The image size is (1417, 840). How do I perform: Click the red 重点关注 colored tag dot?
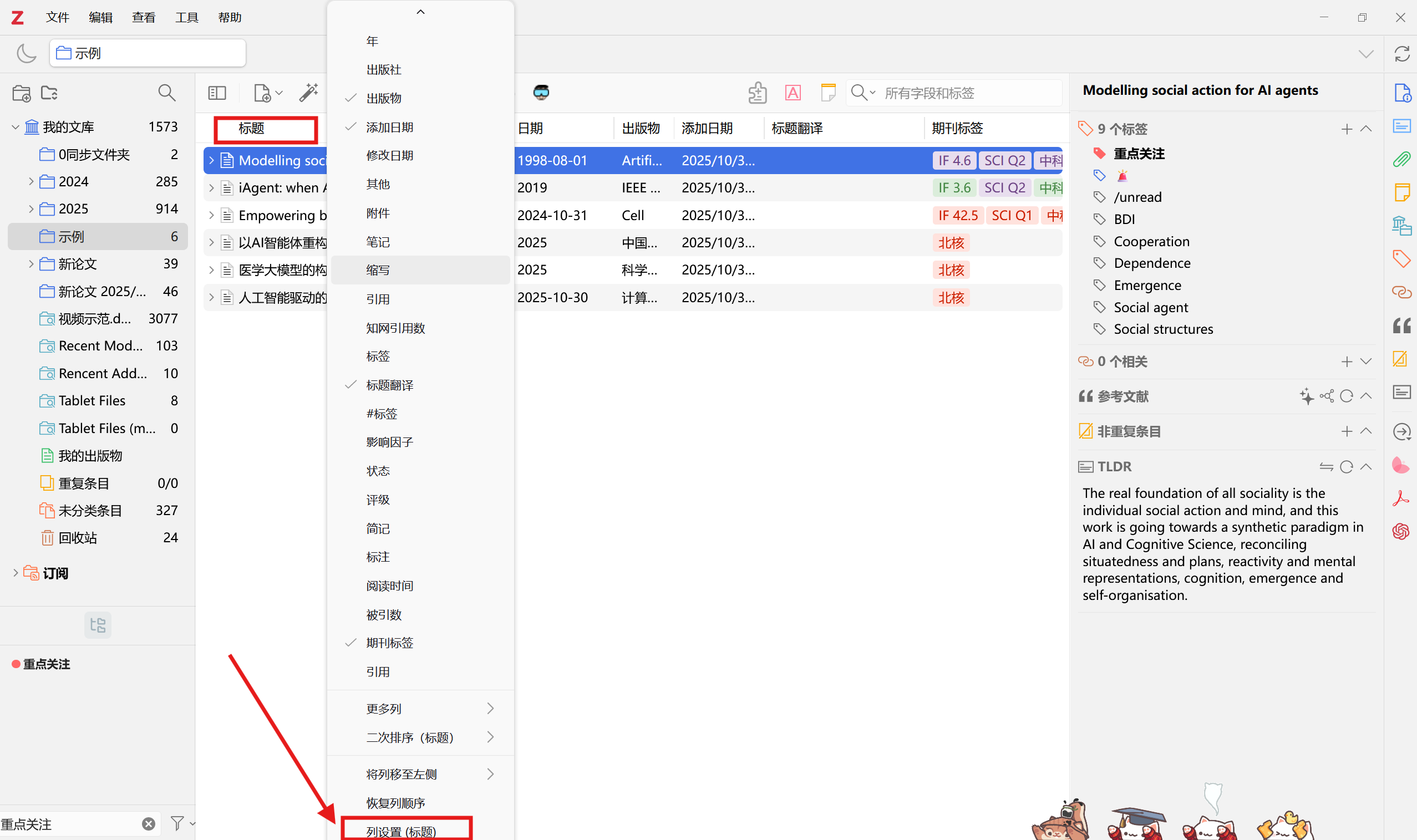pyautogui.click(x=16, y=664)
